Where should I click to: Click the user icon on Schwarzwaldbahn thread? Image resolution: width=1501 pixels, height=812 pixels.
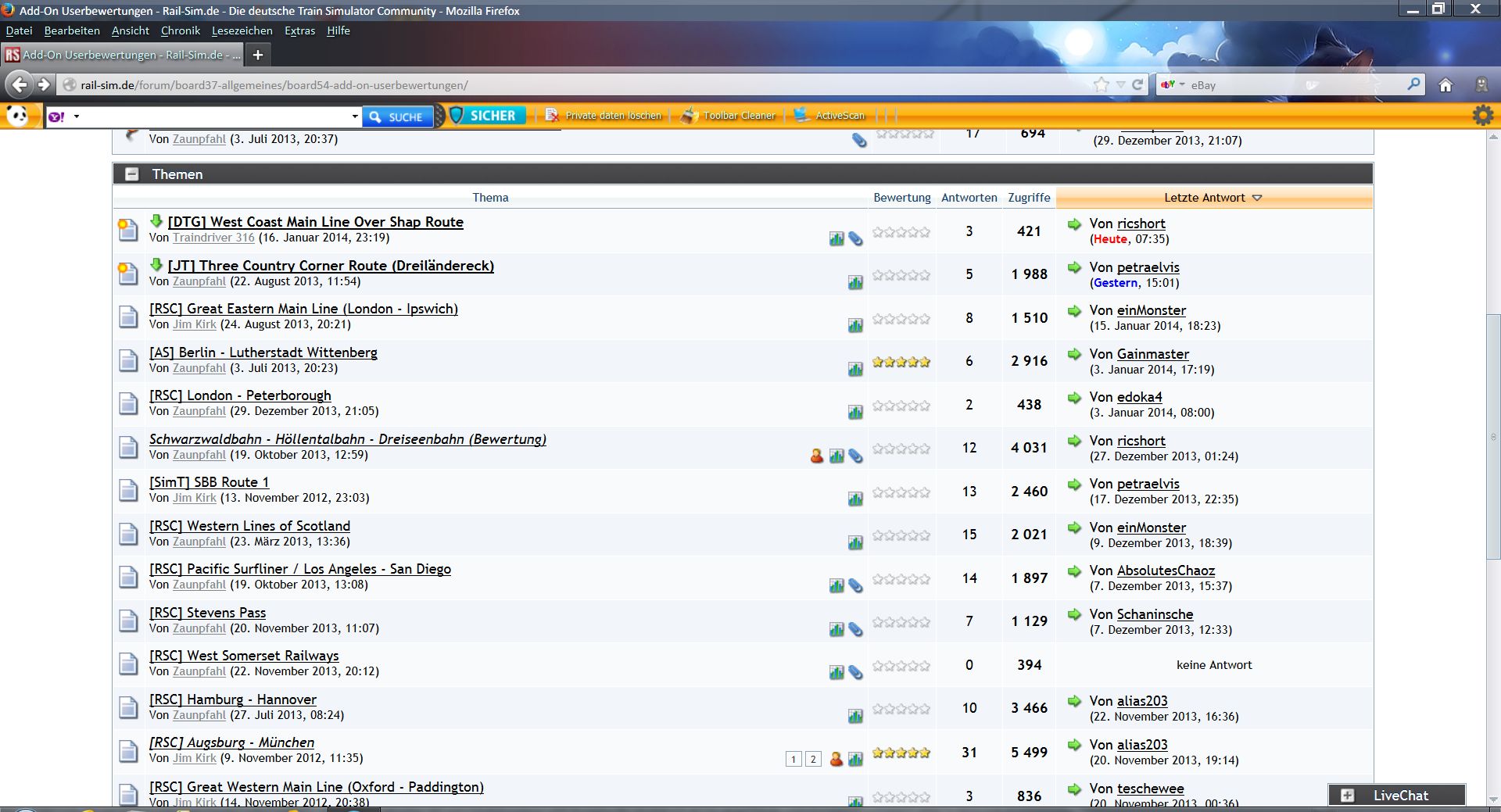[817, 455]
